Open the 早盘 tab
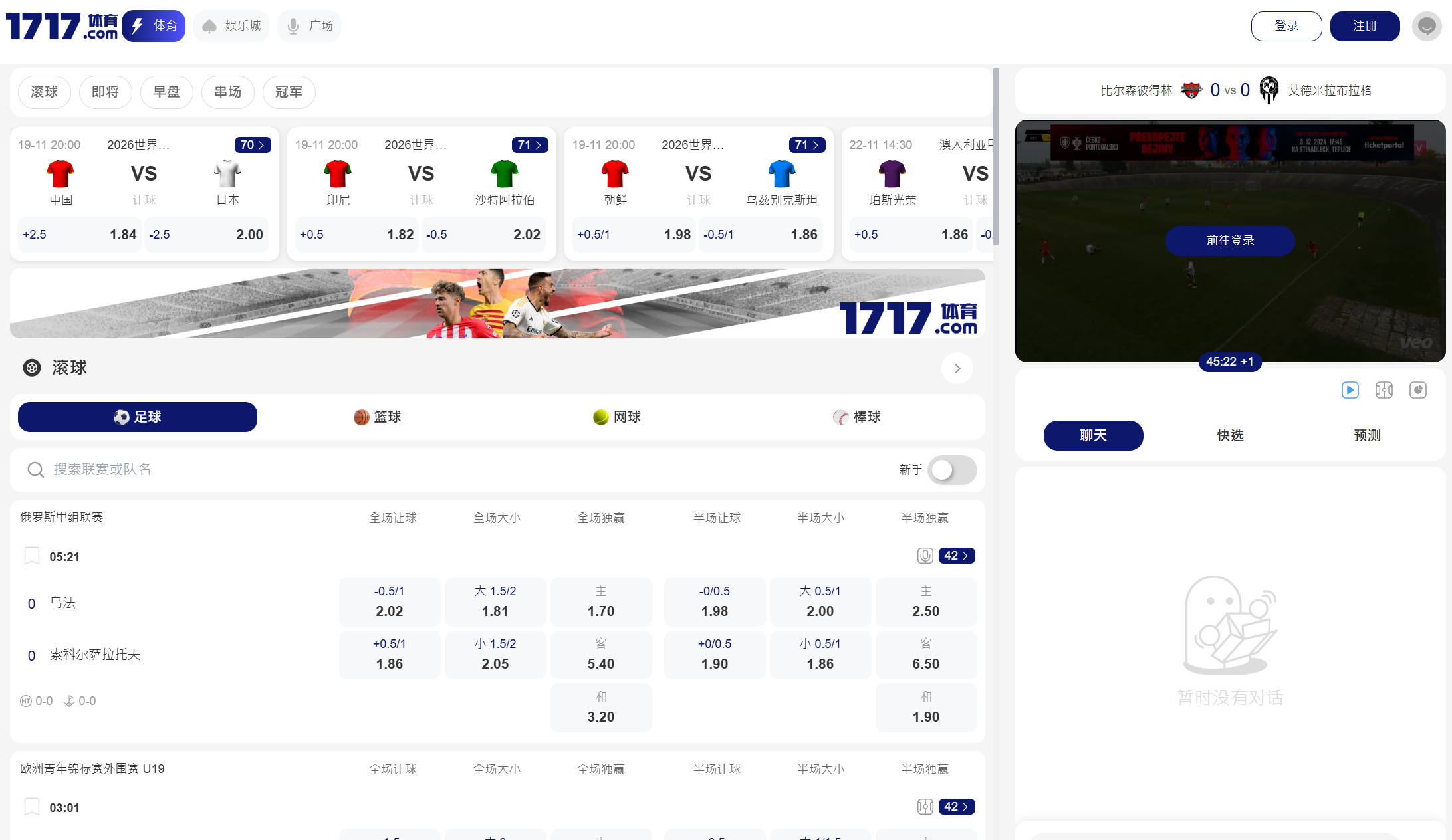Screen dimensions: 1452x840 coord(166,92)
